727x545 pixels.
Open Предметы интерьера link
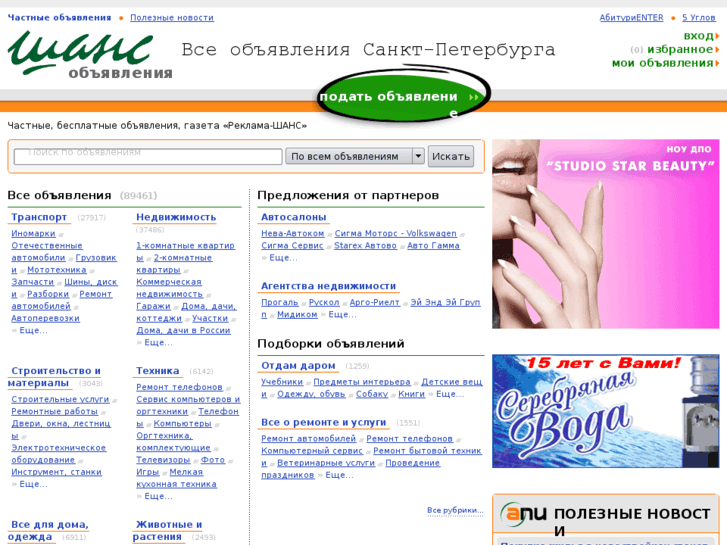[362, 382]
